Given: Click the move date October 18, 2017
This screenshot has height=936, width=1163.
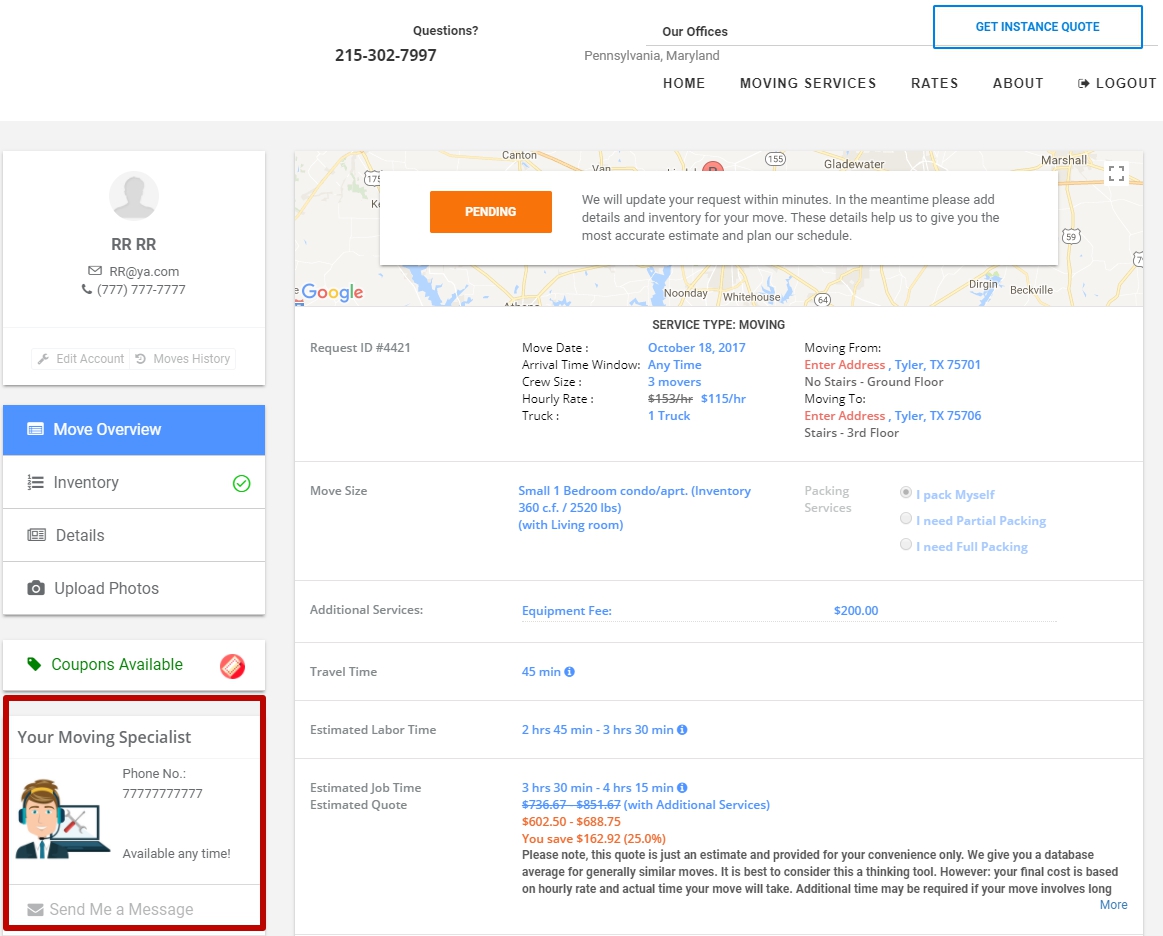Looking at the screenshot, I should pyautogui.click(x=696, y=348).
